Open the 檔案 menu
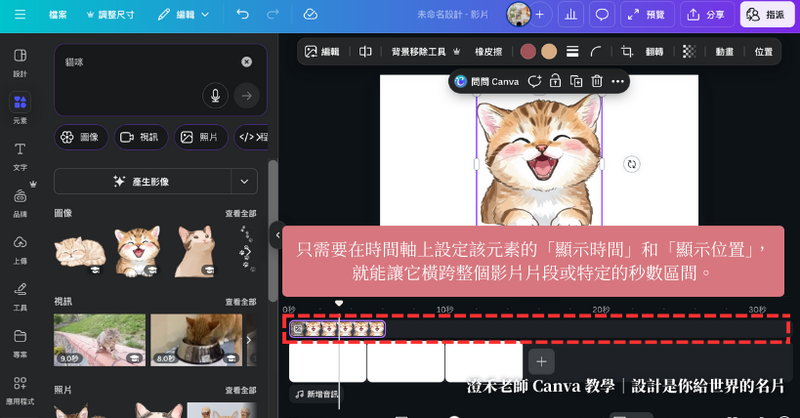800x418 pixels. 58,15
